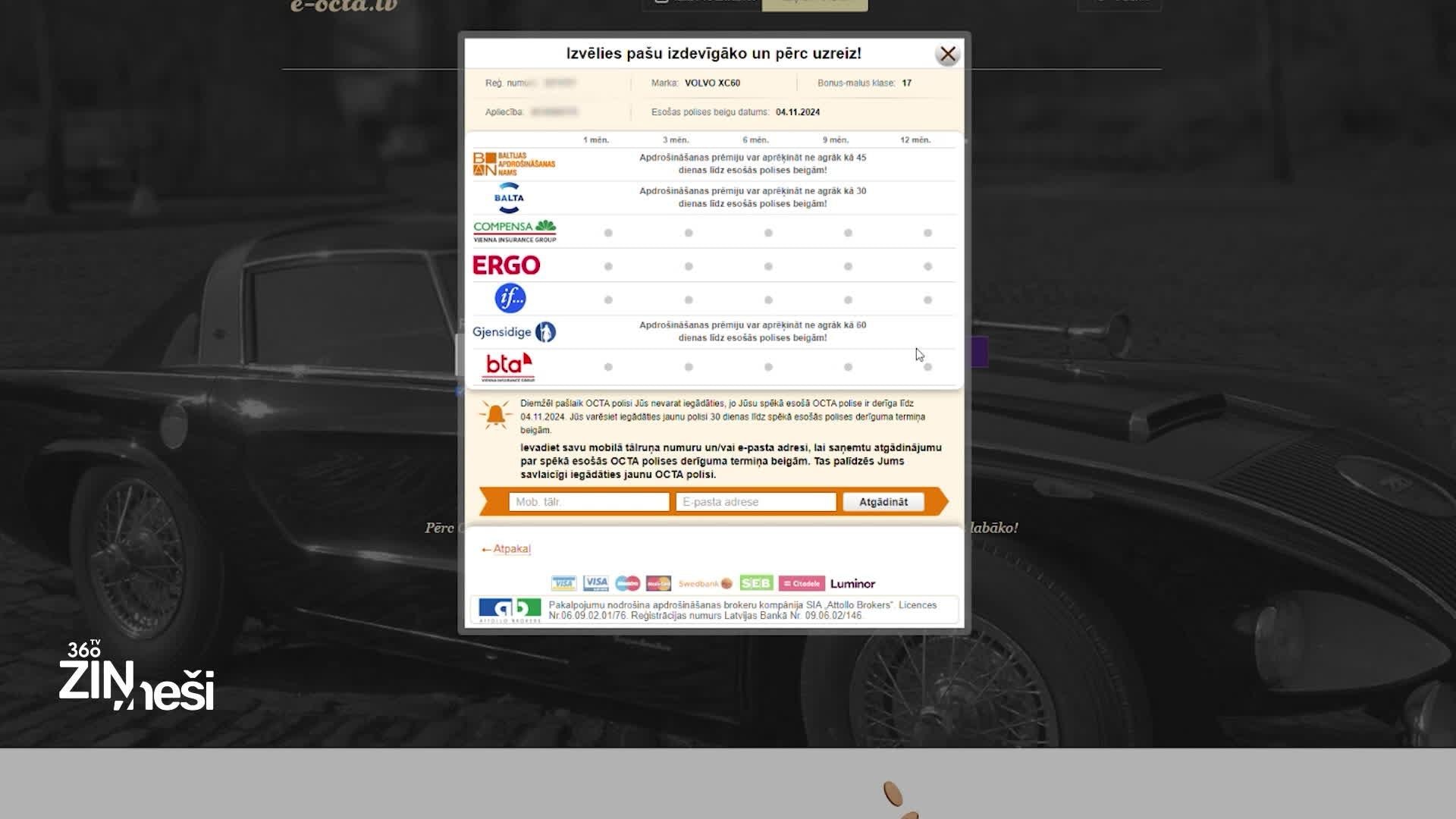Click the Luminor payment logo
This screenshot has height=819, width=1456.
(852, 584)
